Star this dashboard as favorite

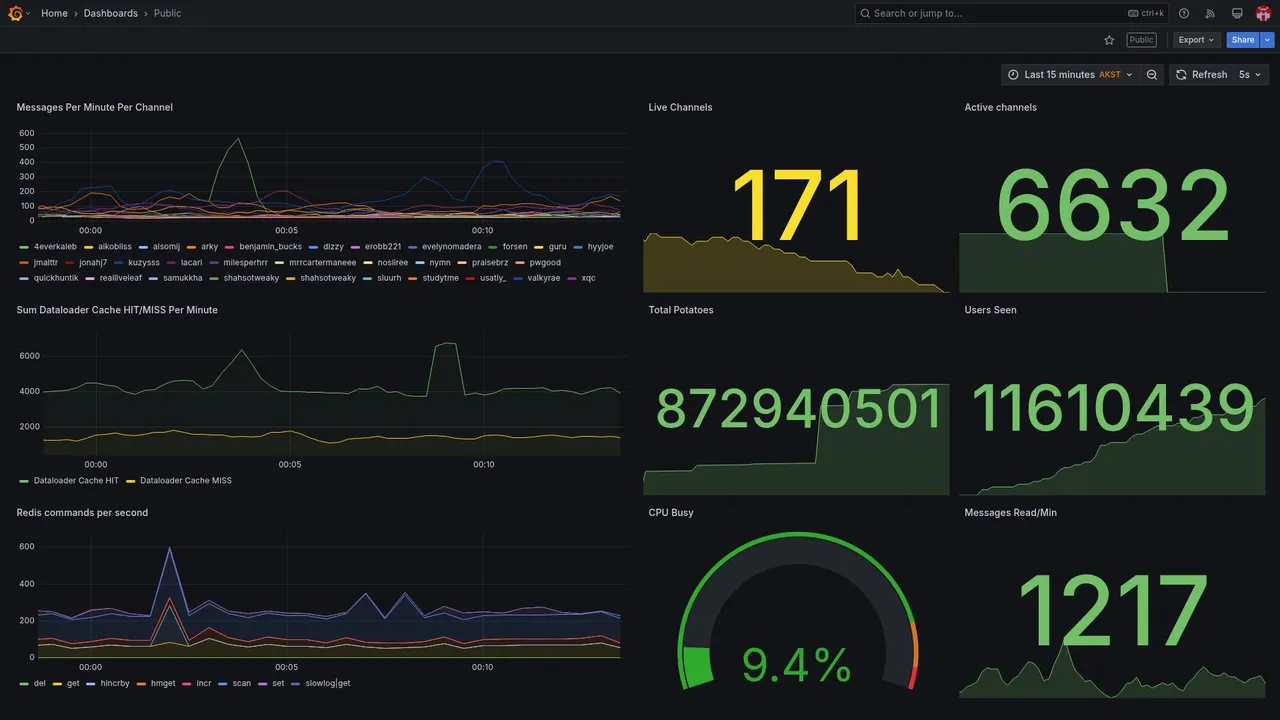click(x=1109, y=40)
